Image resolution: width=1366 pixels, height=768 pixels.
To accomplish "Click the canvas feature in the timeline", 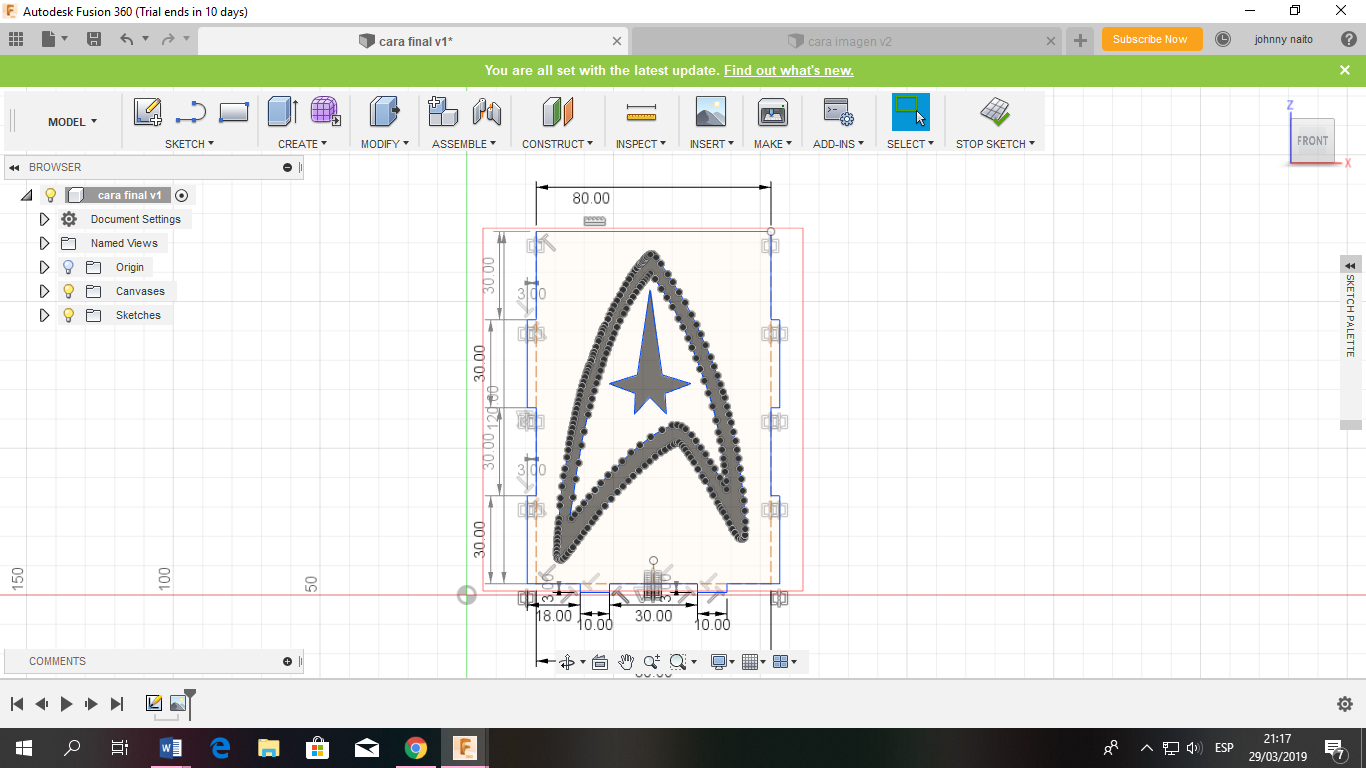I will click(x=179, y=703).
